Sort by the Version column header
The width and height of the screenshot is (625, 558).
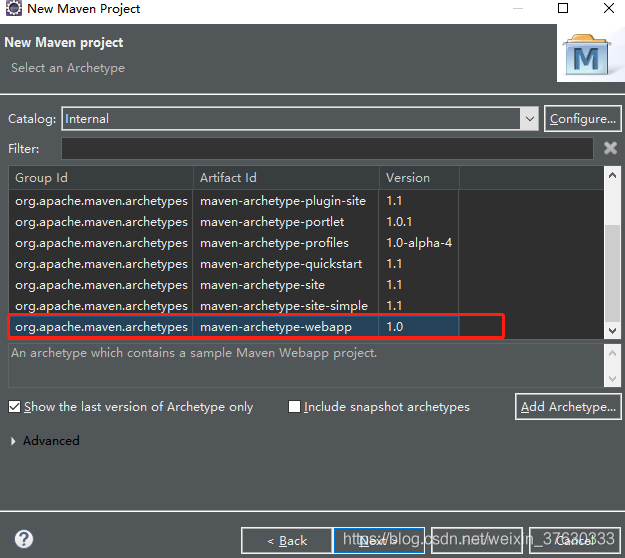(419, 178)
